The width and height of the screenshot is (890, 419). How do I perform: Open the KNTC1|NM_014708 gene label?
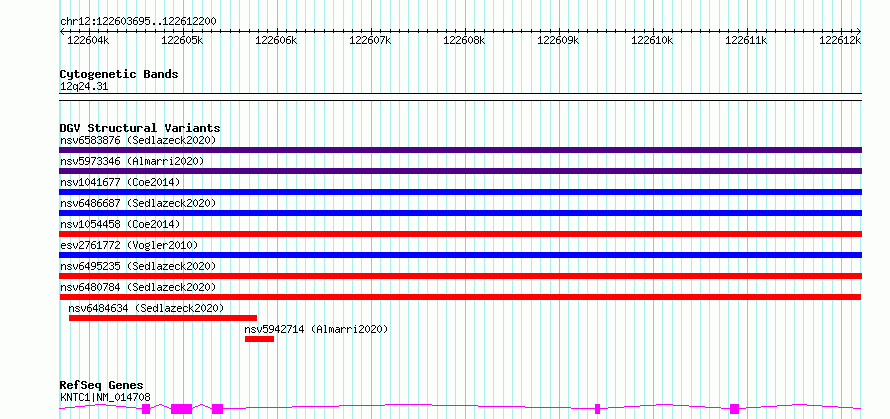click(105, 397)
